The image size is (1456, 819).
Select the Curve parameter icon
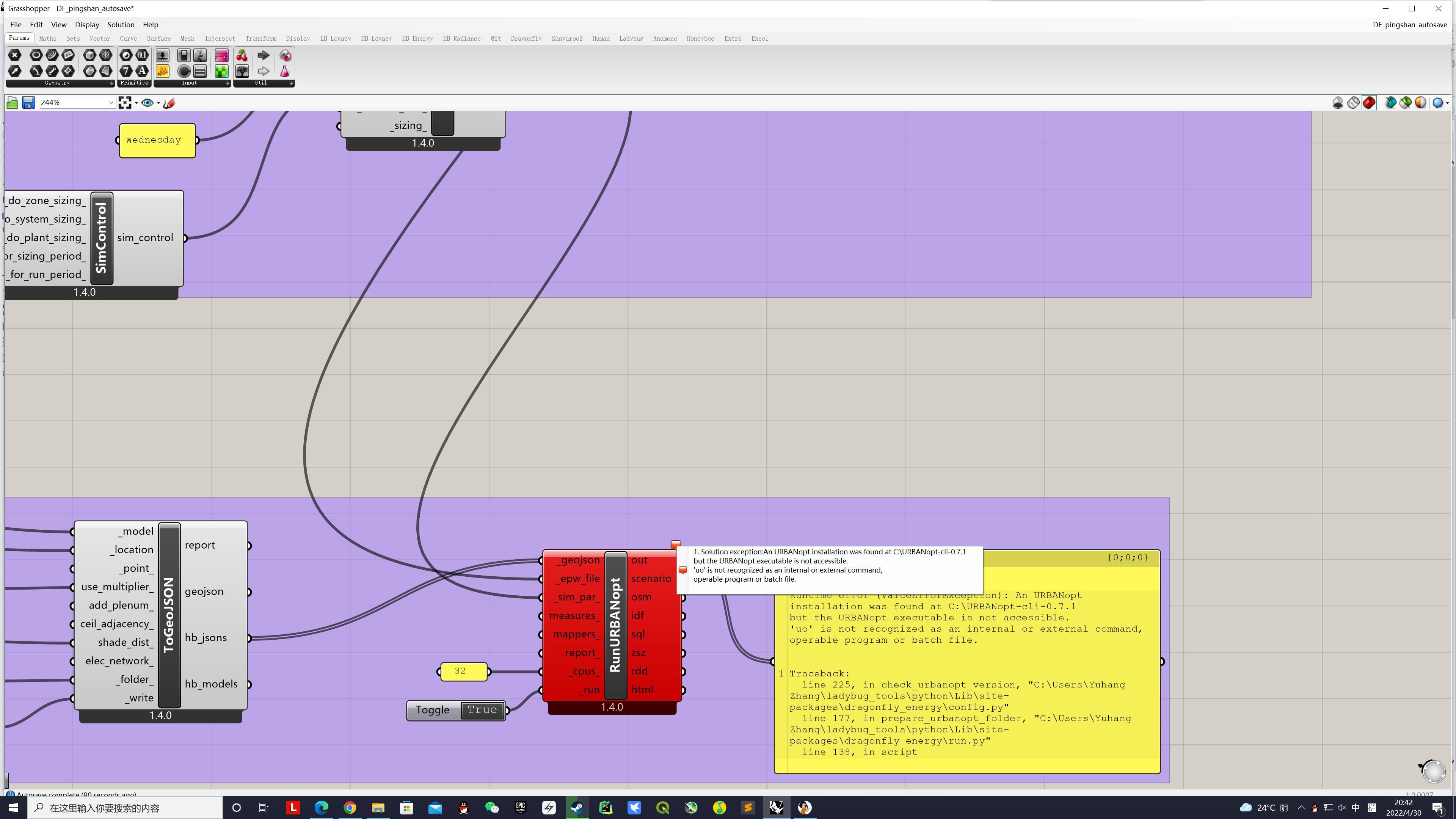point(52,55)
